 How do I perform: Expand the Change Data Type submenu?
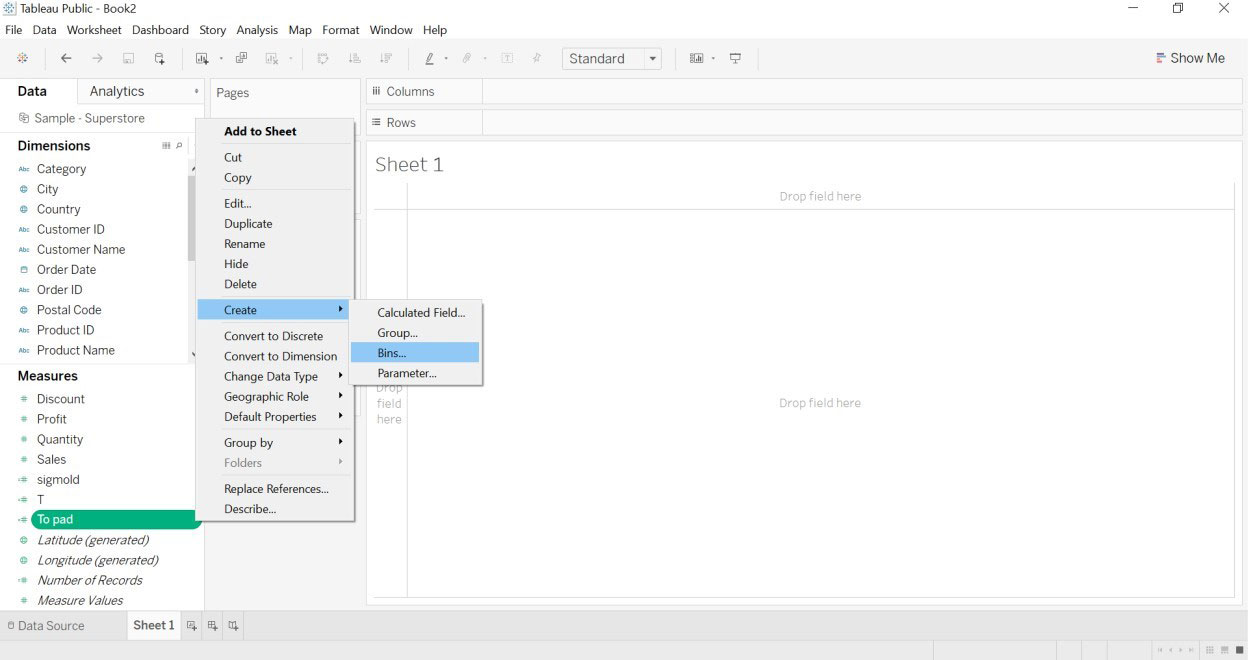275,377
